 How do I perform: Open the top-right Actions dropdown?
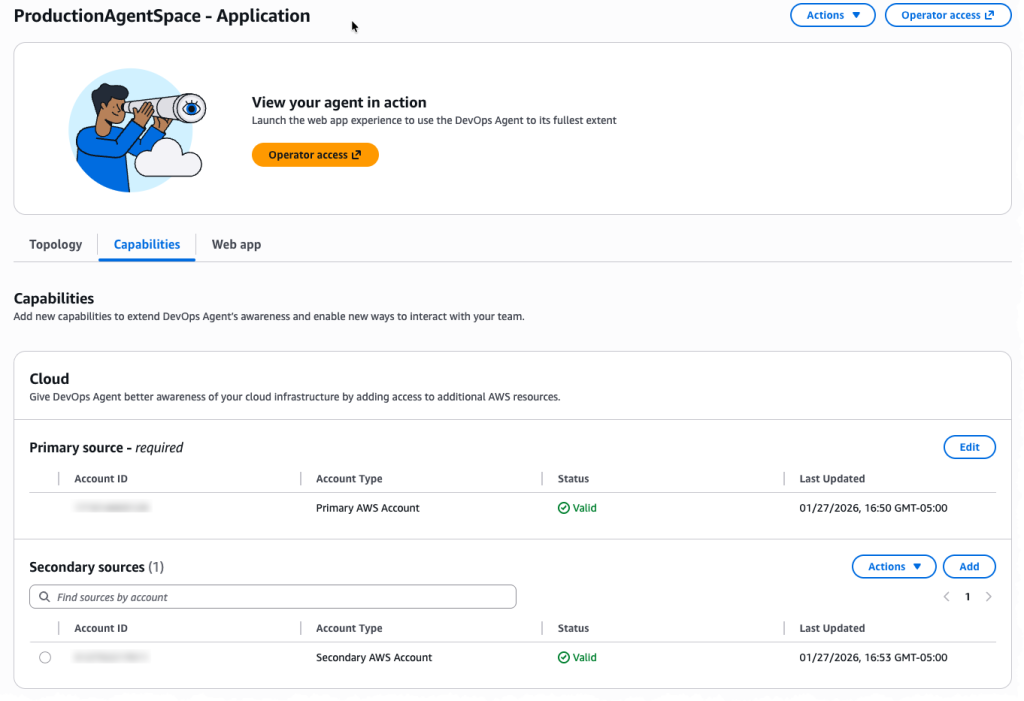[832, 15]
